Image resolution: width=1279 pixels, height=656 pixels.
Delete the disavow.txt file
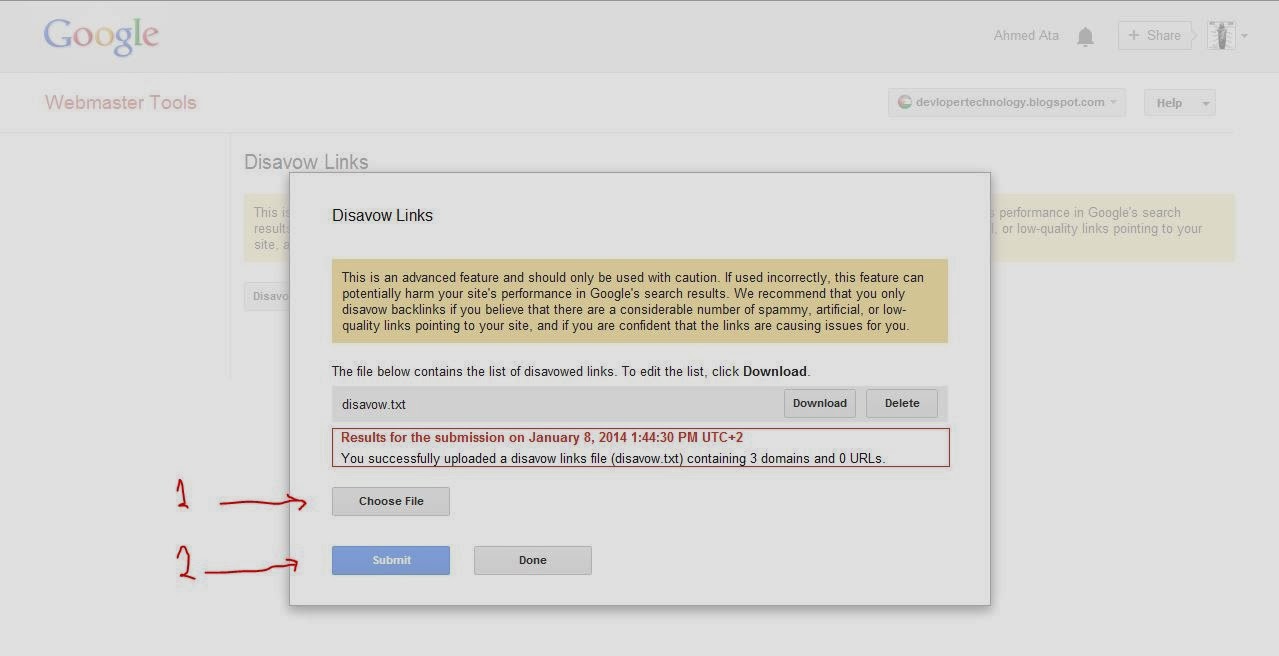902,404
